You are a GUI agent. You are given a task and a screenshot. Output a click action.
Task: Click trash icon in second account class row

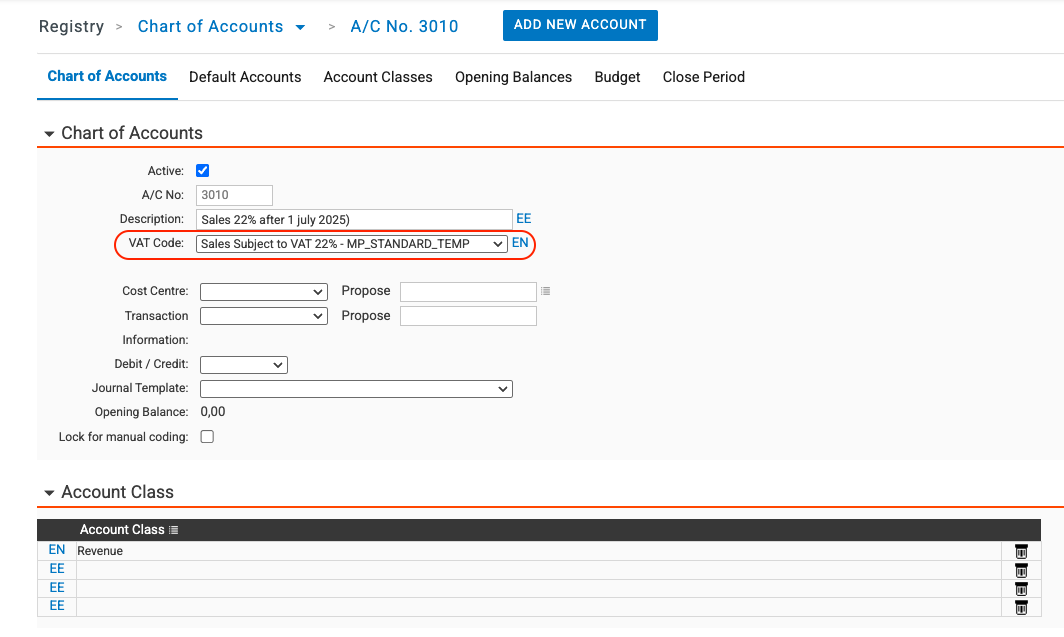(1021, 570)
